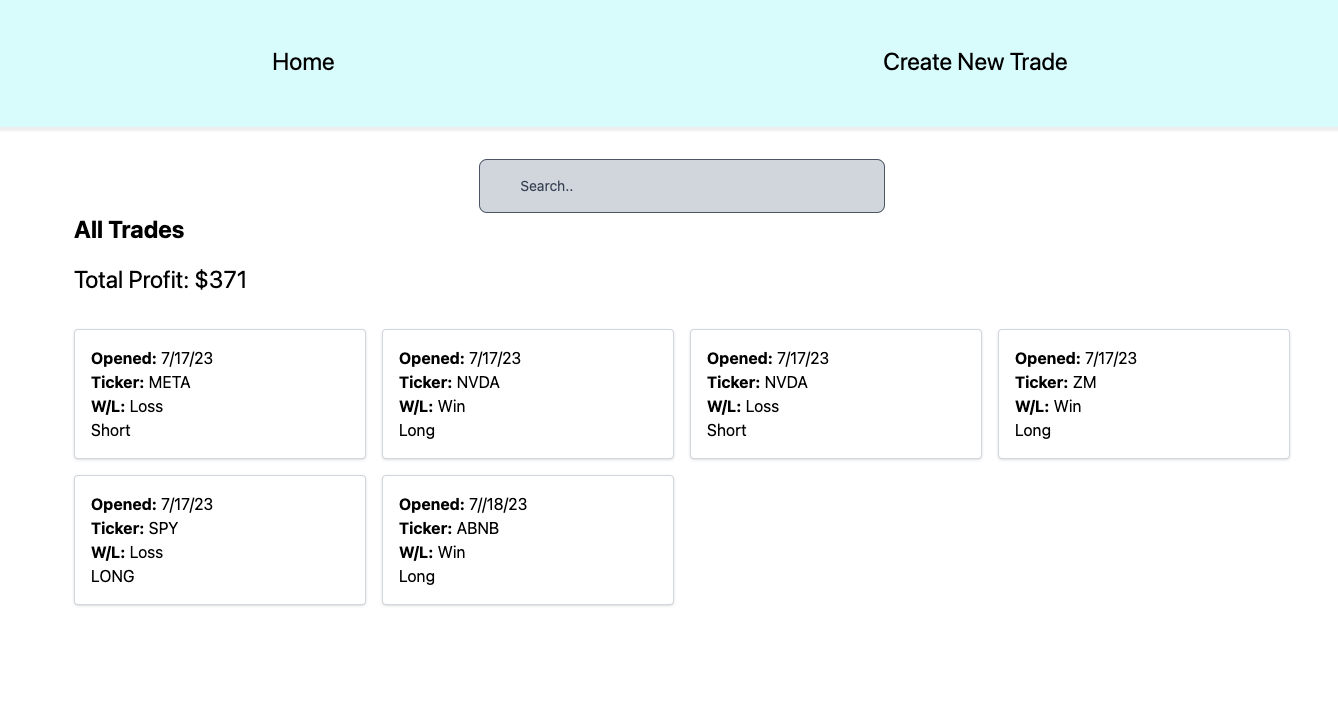This screenshot has height=714, width=1338.
Task: Open the ABNB trade card
Action: click(527, 540)
